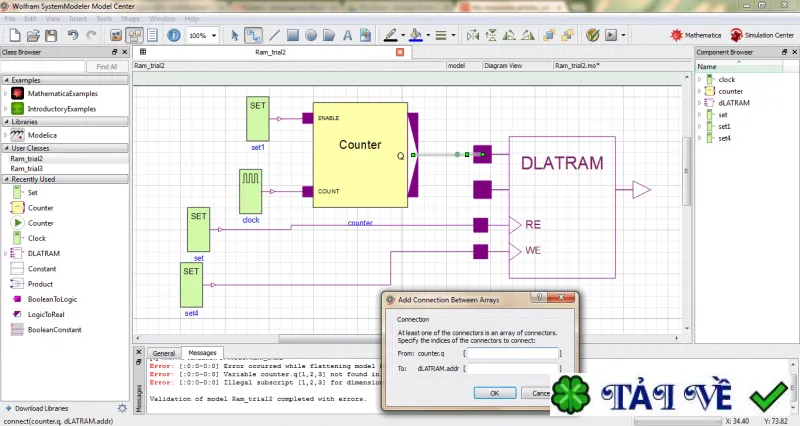Expand the MathematicaExamples tree node
This screenshot has width=800, height=426.
(6, 93)
